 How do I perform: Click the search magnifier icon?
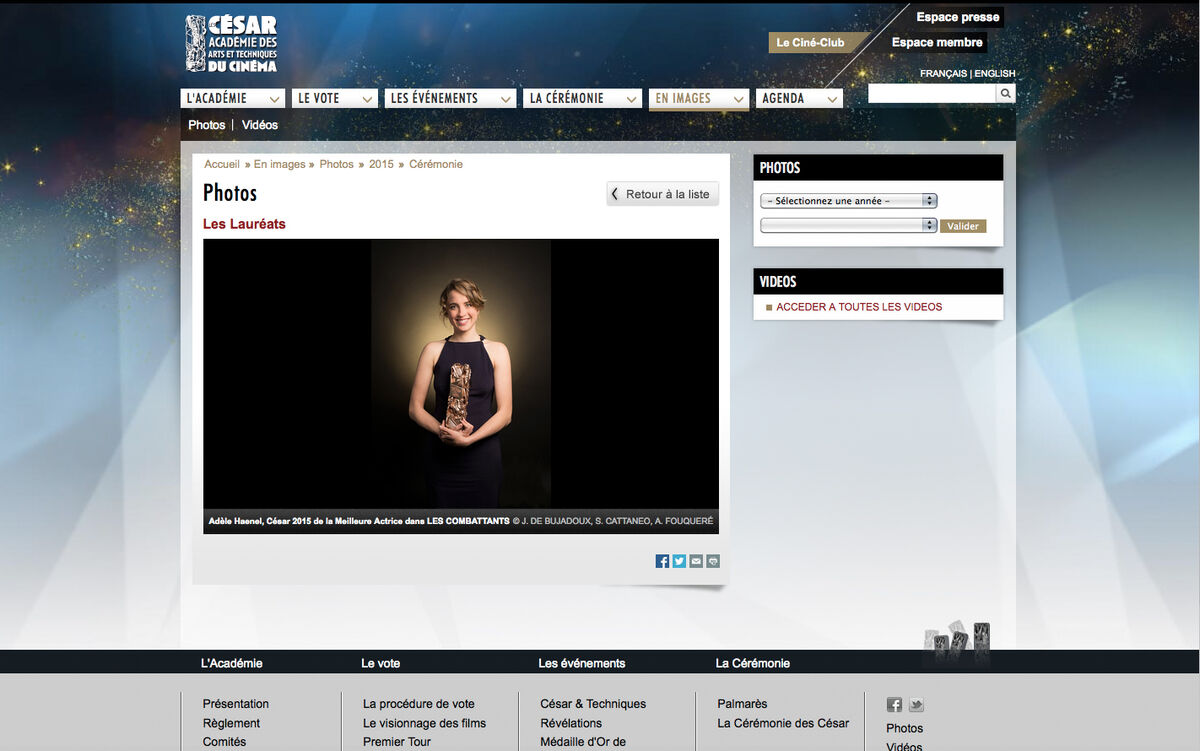(1005, 92)
